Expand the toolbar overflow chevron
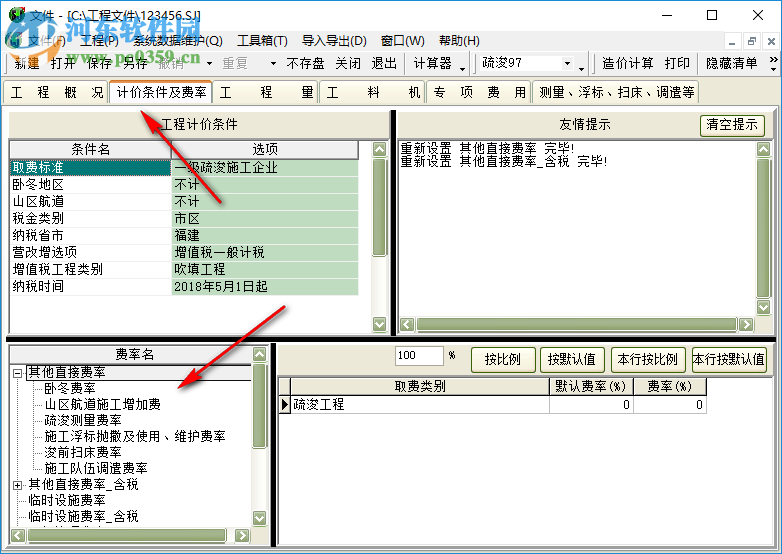 774,63
